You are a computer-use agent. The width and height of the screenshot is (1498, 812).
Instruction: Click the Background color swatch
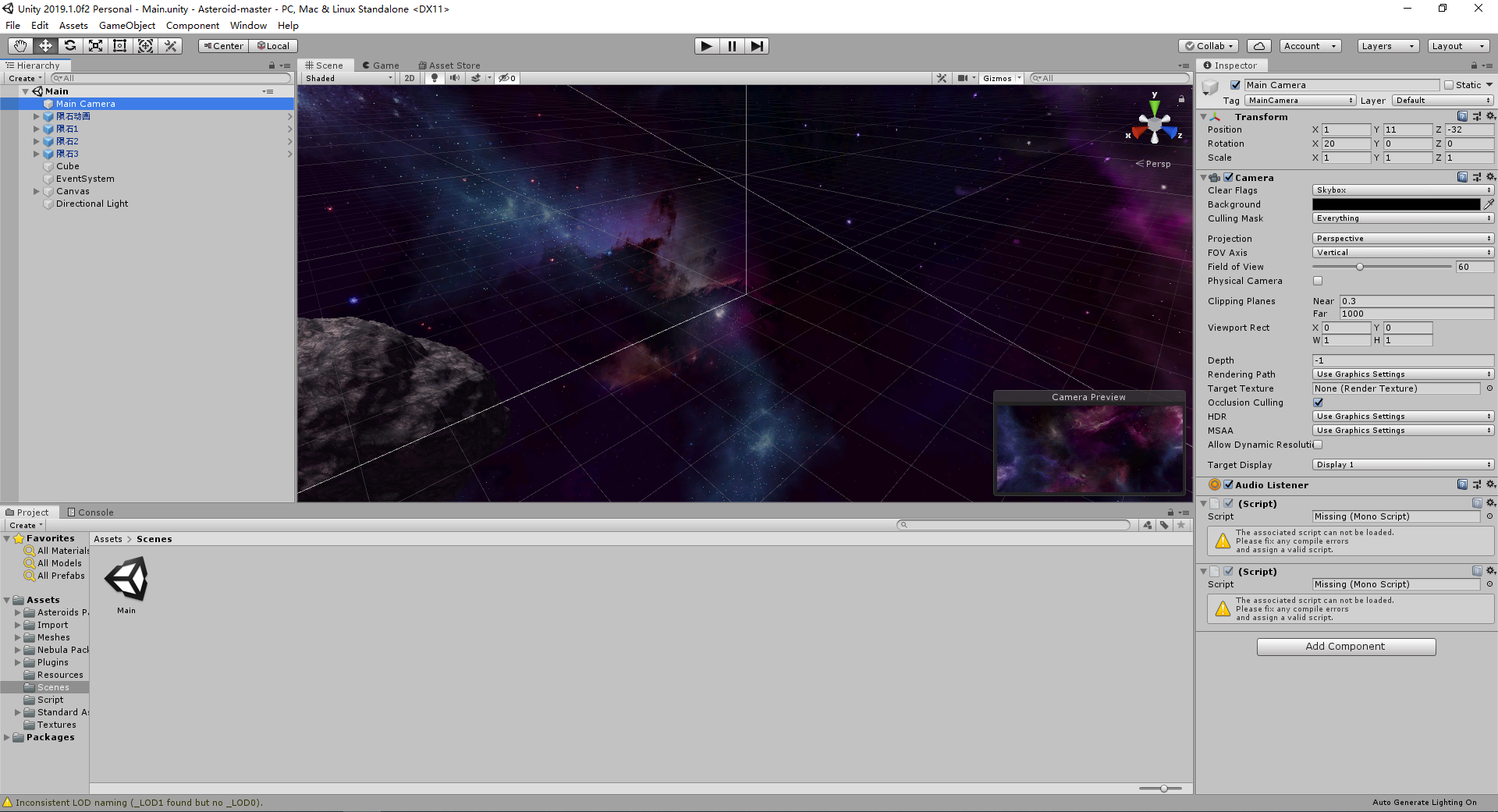tap(1395, 204)
